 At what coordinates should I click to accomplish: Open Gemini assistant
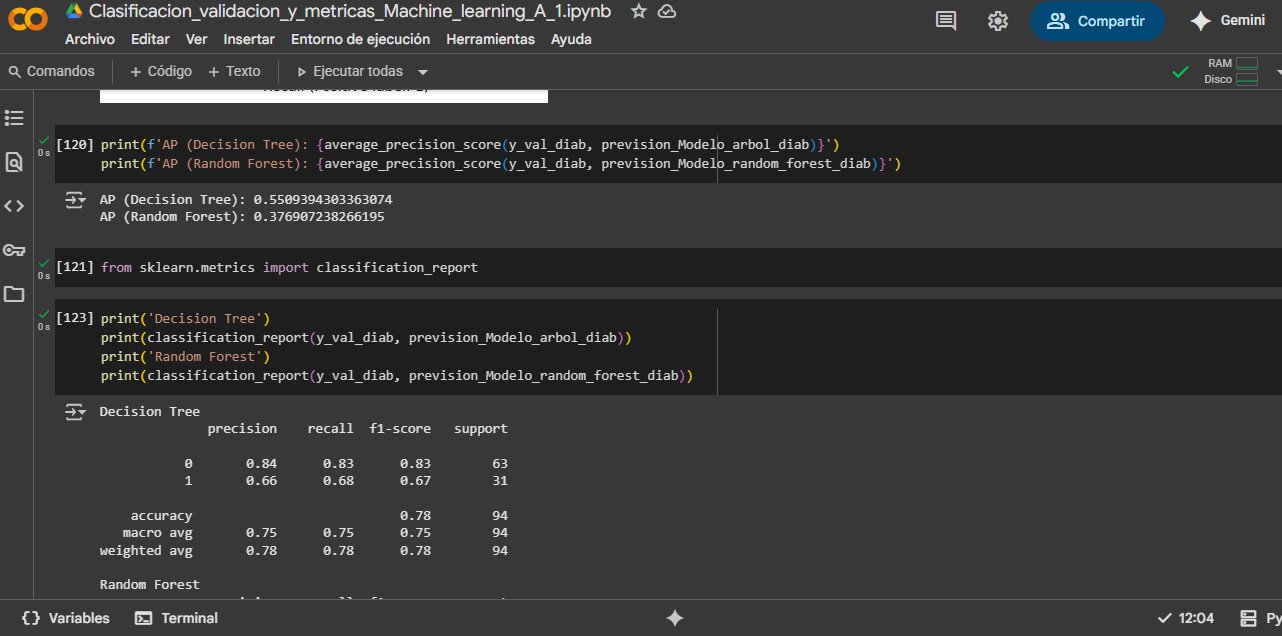pos(1228,21)
